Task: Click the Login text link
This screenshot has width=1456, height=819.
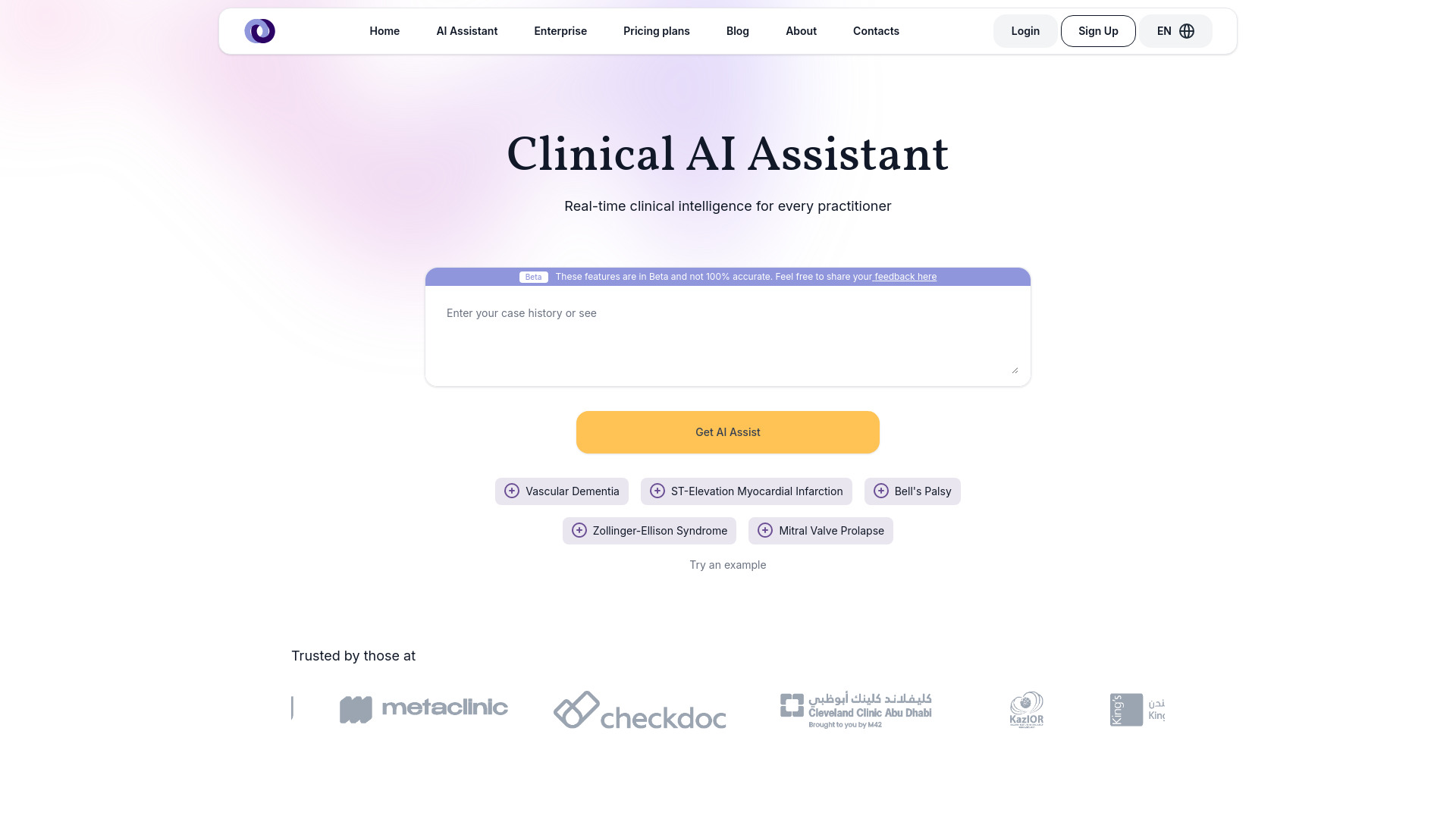Action: pos(1025,30)
